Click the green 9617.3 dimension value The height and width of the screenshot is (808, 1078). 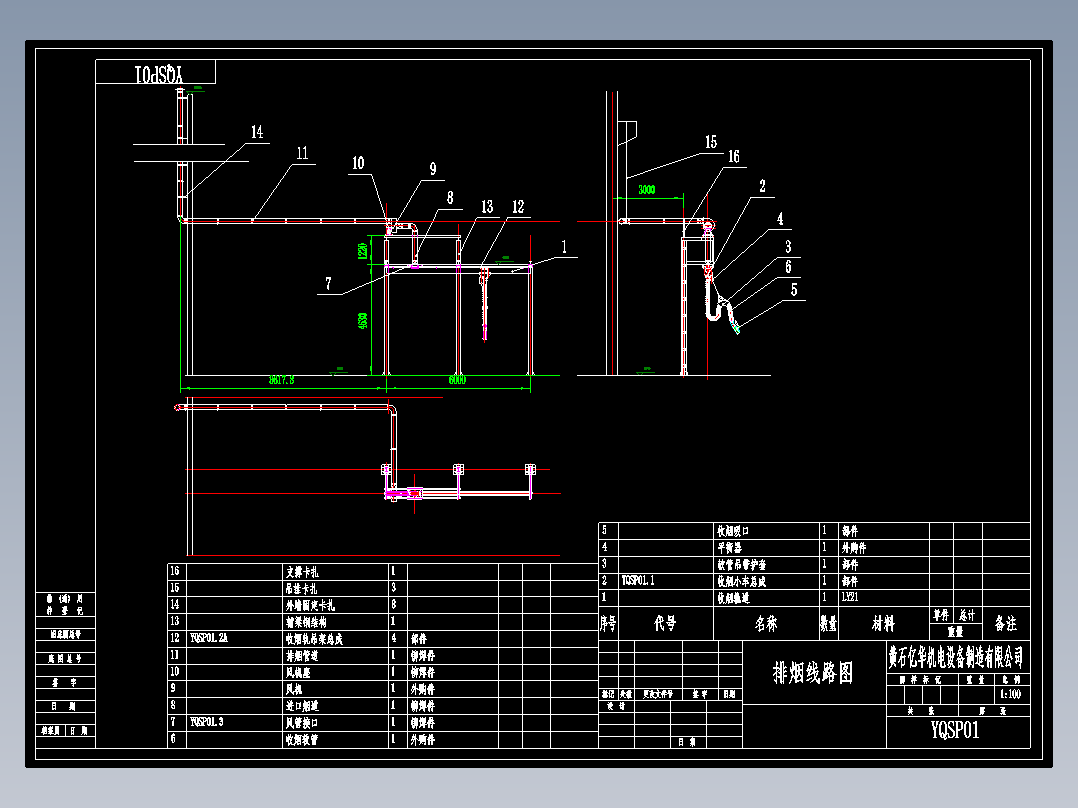(281, 380)
